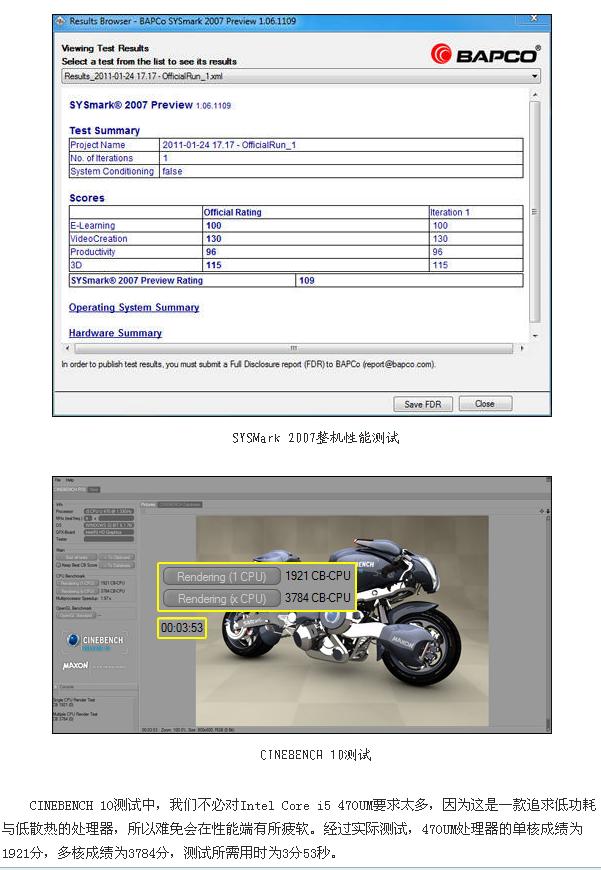The image size is (601, 870).
Task: Click the rendered motorcycle image
Action: 342,620
